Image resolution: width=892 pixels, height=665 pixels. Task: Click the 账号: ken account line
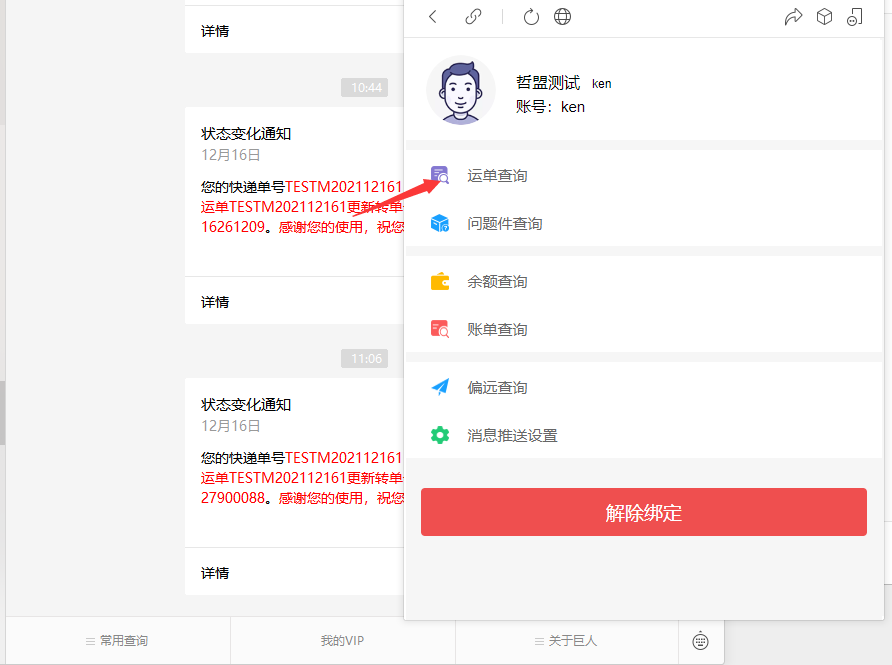pos(550,107)
